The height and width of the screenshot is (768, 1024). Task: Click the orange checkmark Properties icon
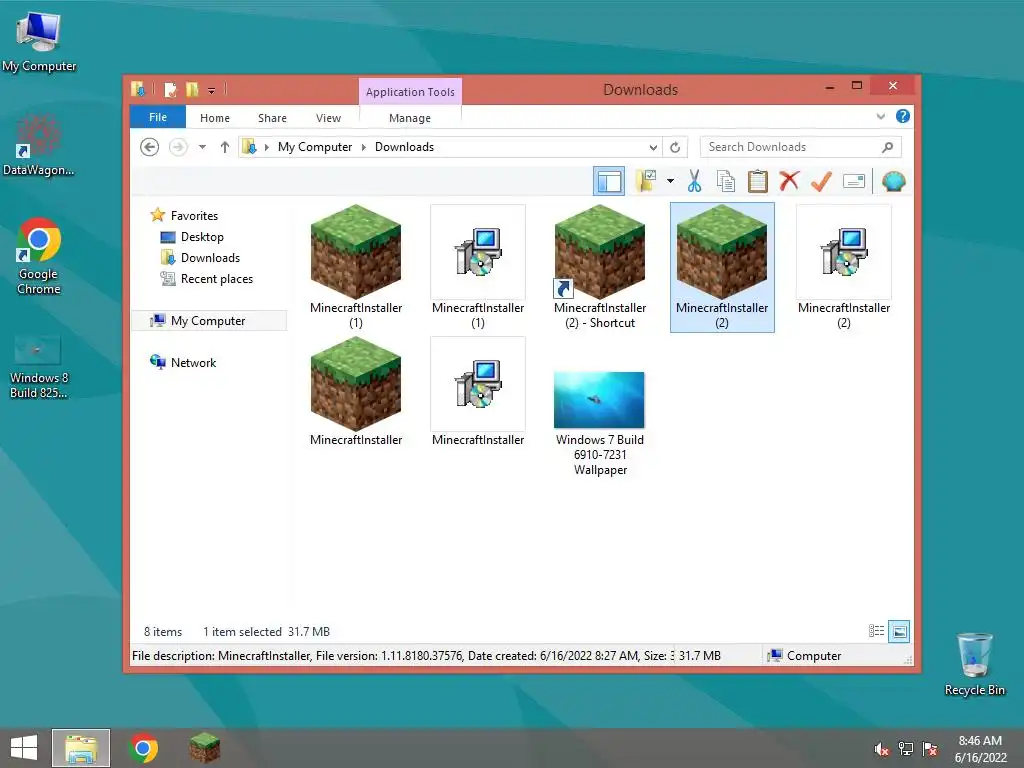821,181
